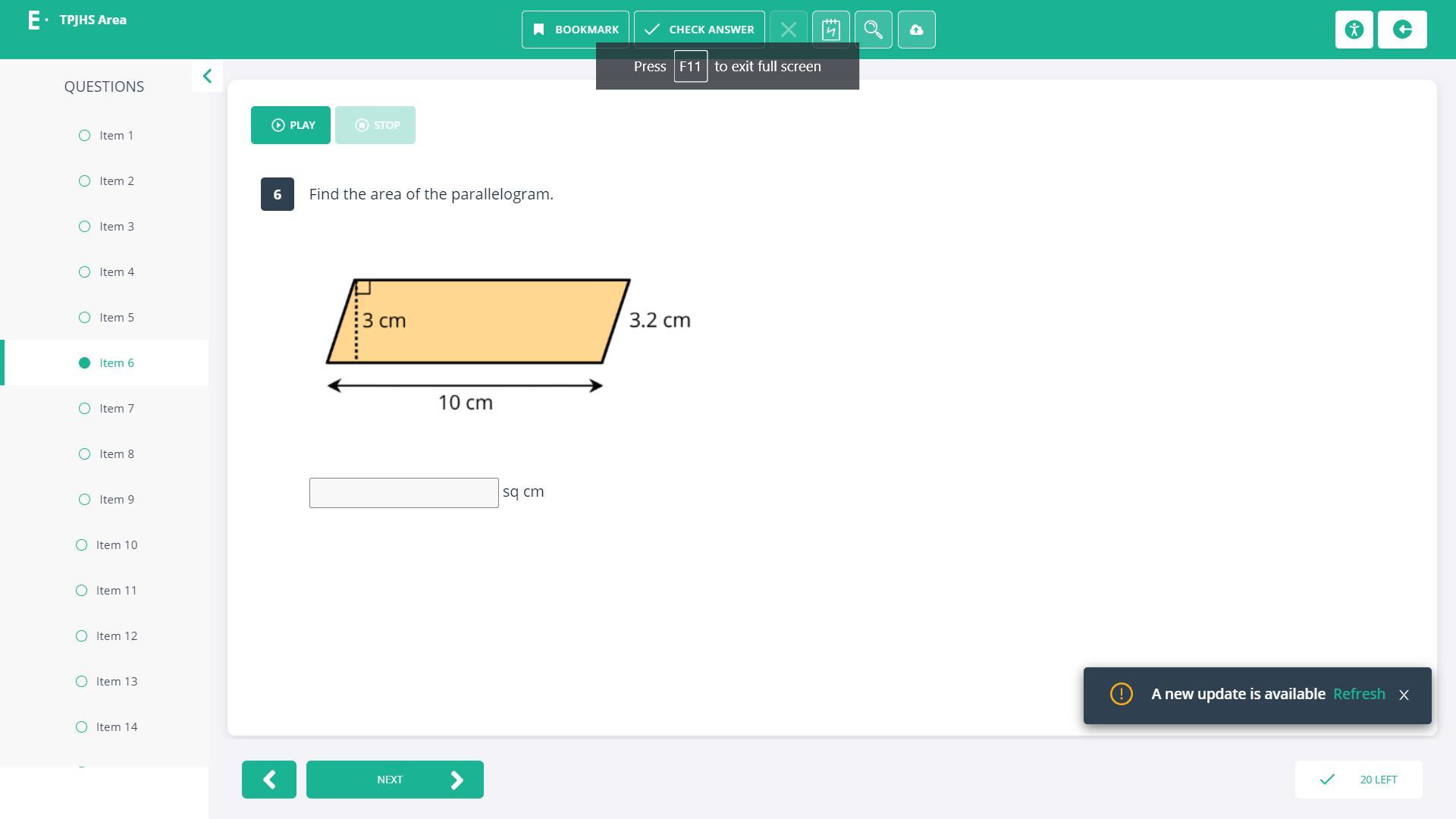The width and height of the screenshot is (1456, 819).
Task: Advance with the Next button
Action: point(394,780)
